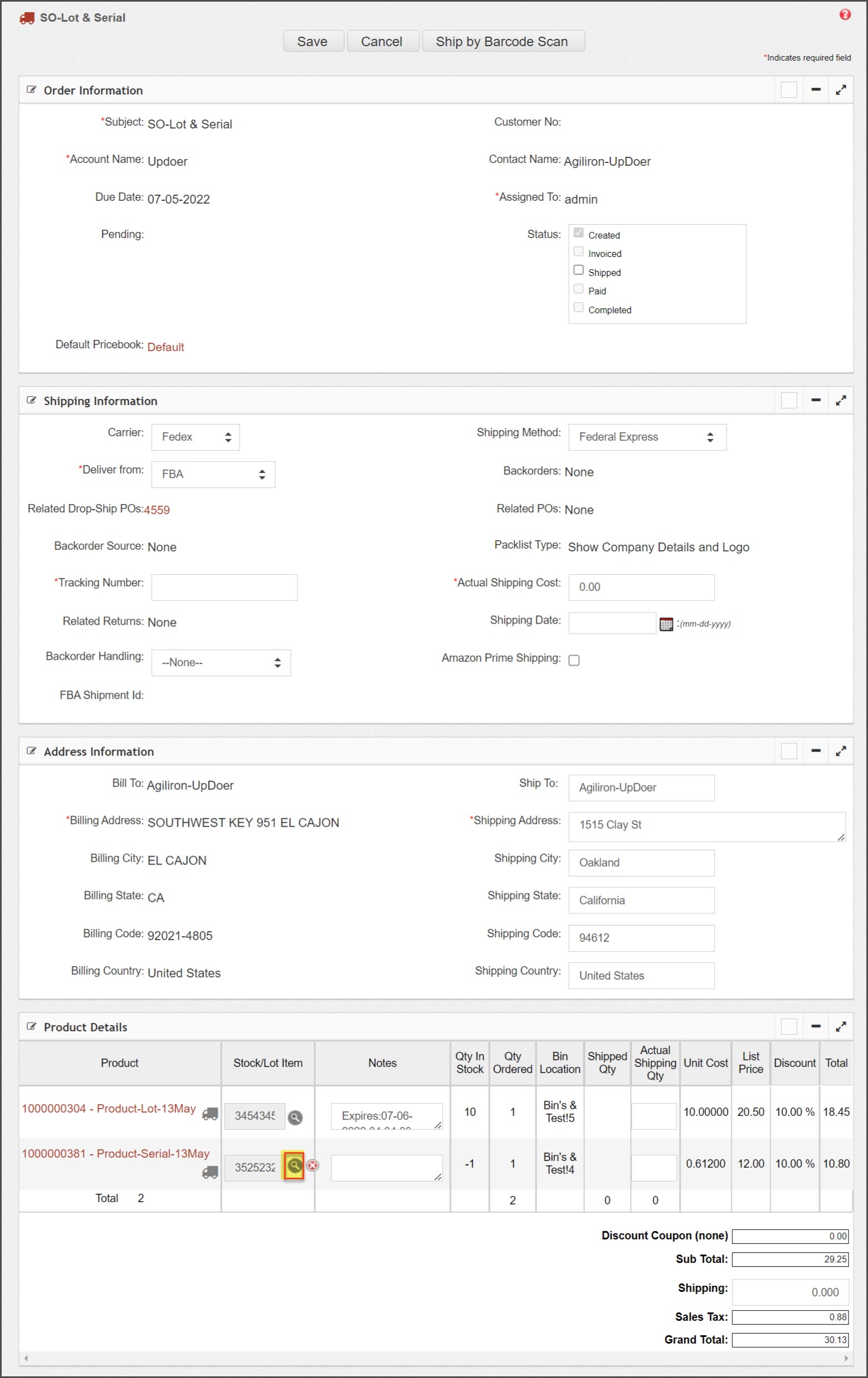868x1378 pixels.
Task: Open the Default pricebook link
Action: coord(166,347)
